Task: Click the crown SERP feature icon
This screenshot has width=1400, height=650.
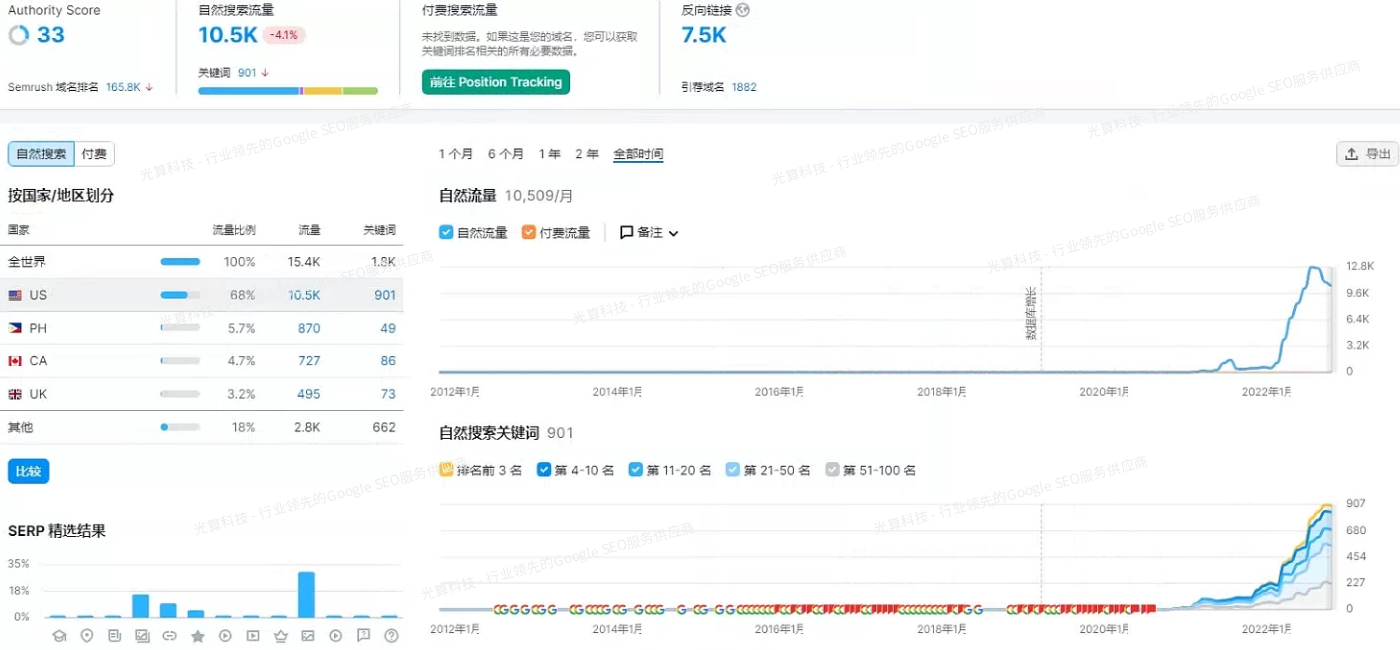Action: pyautogui.click(x=280, y=636)
